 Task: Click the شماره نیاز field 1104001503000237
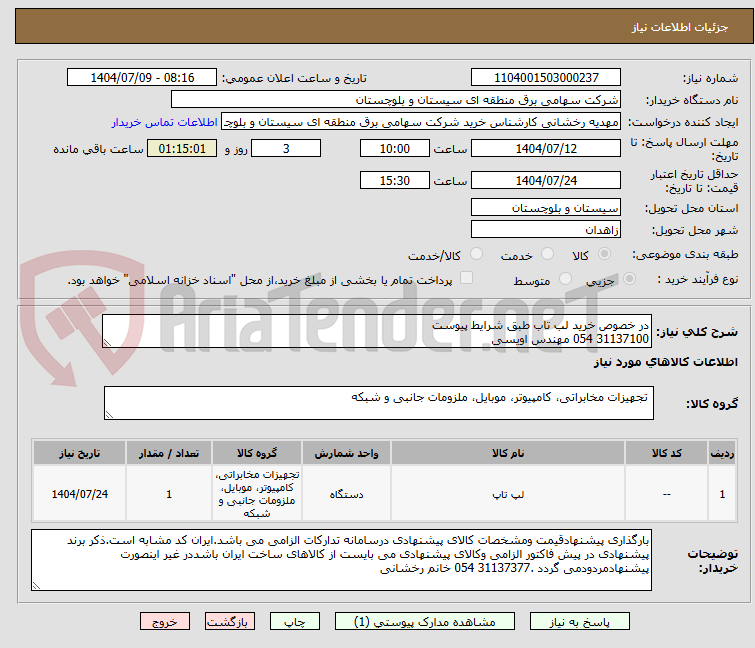click(546, 78)
